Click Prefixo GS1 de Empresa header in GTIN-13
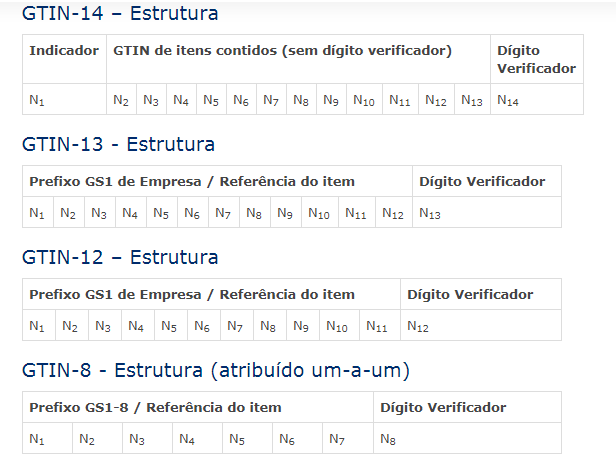Screen dimensions: 616x467 pyautogui.click(x=192, y=181)
